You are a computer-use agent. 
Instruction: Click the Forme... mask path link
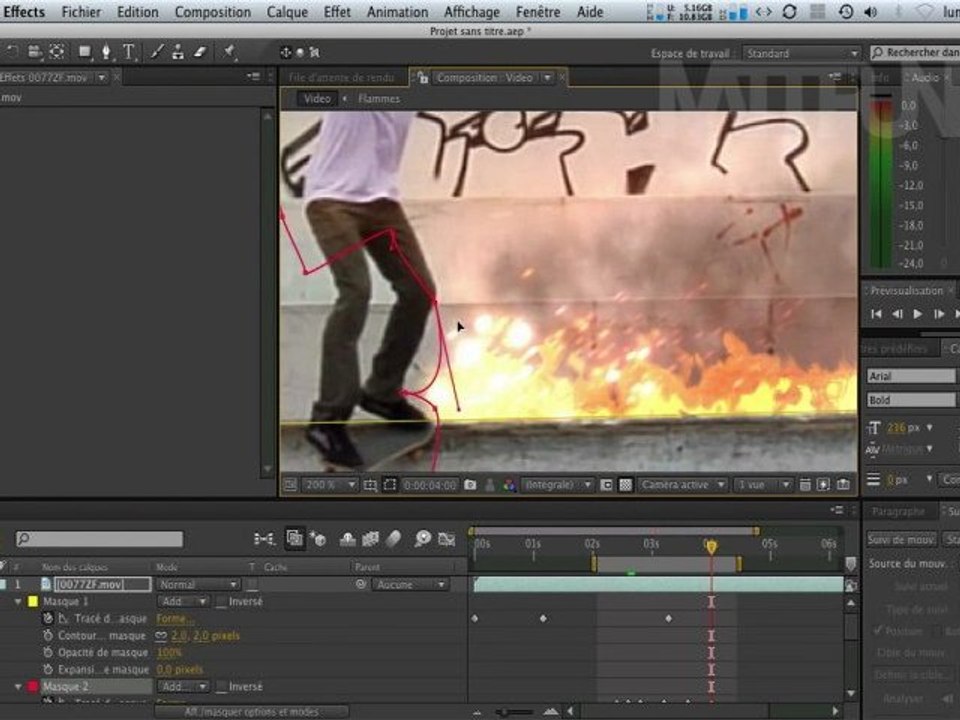pos(174,619)
